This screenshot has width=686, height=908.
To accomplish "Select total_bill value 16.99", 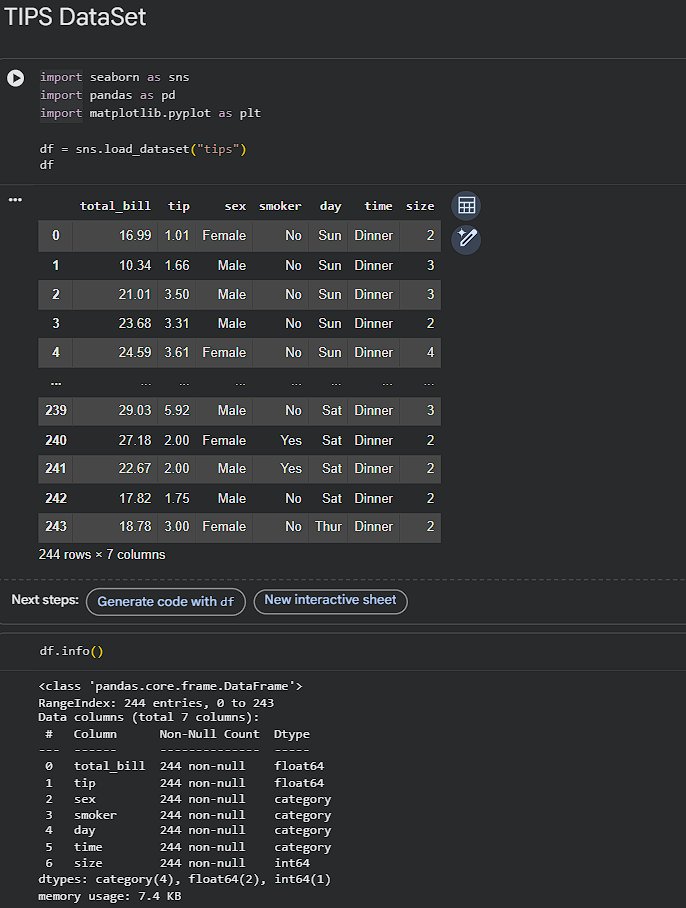I will pyautogui.click(x=135, y=236).
